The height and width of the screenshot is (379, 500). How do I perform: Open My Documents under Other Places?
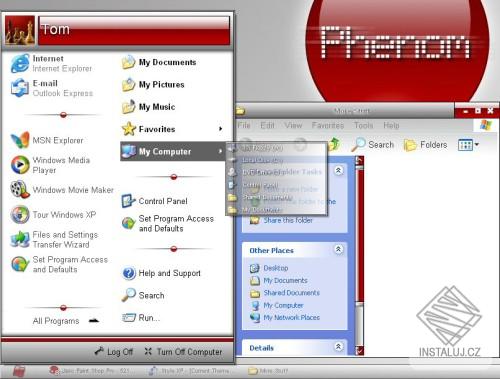pos(279,281)
